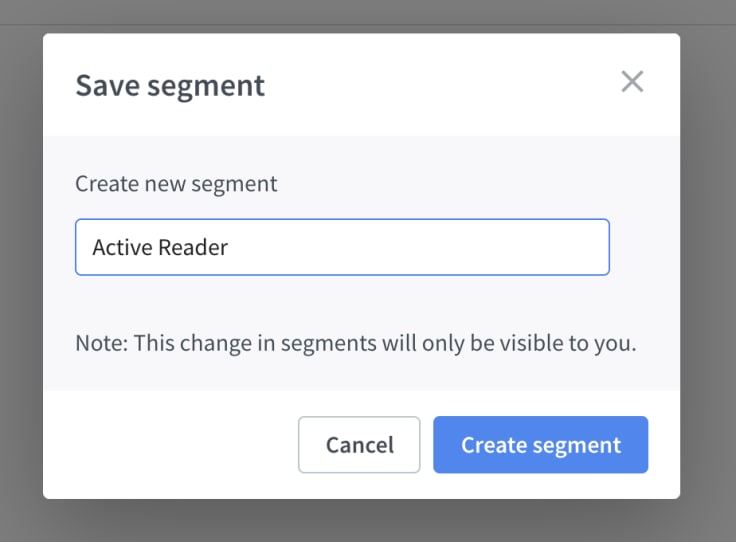Click the 'Save segment' dialog title
The width and height of the screenshot is (736, 542).
point(170,86)
